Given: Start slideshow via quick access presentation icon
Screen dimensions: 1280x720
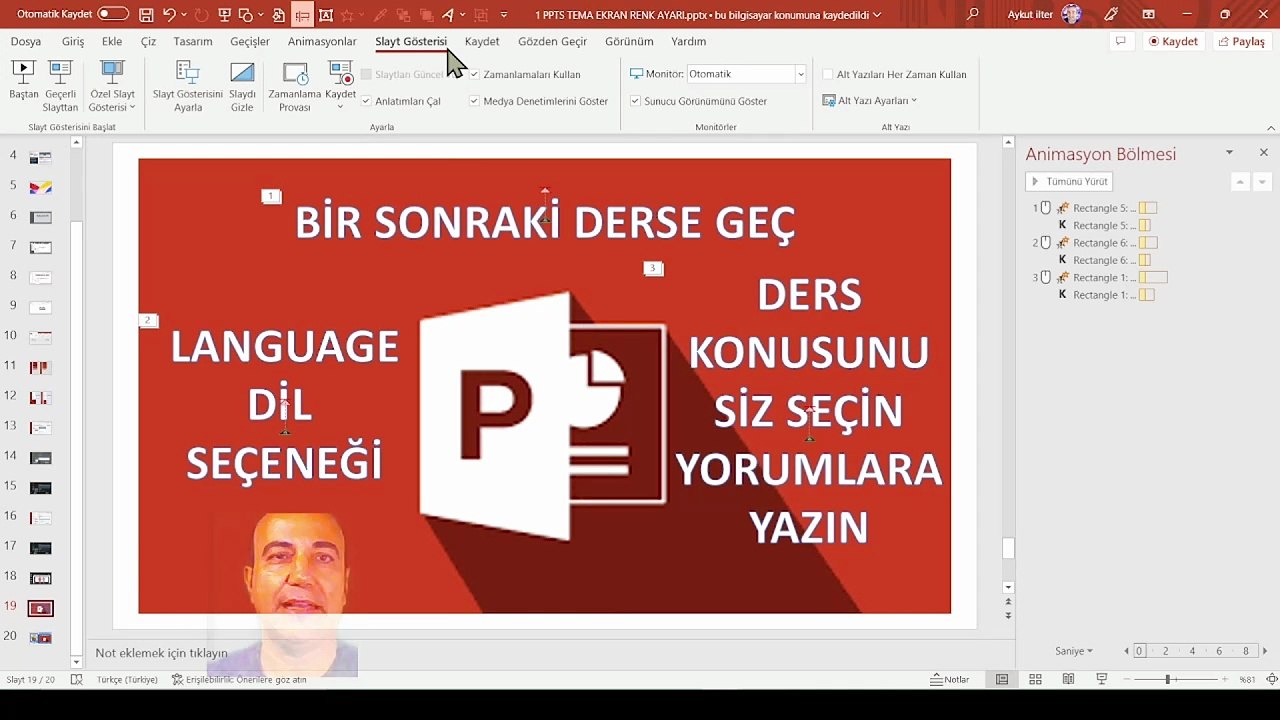Looking at the screenshot, I should tap(224, 15).
